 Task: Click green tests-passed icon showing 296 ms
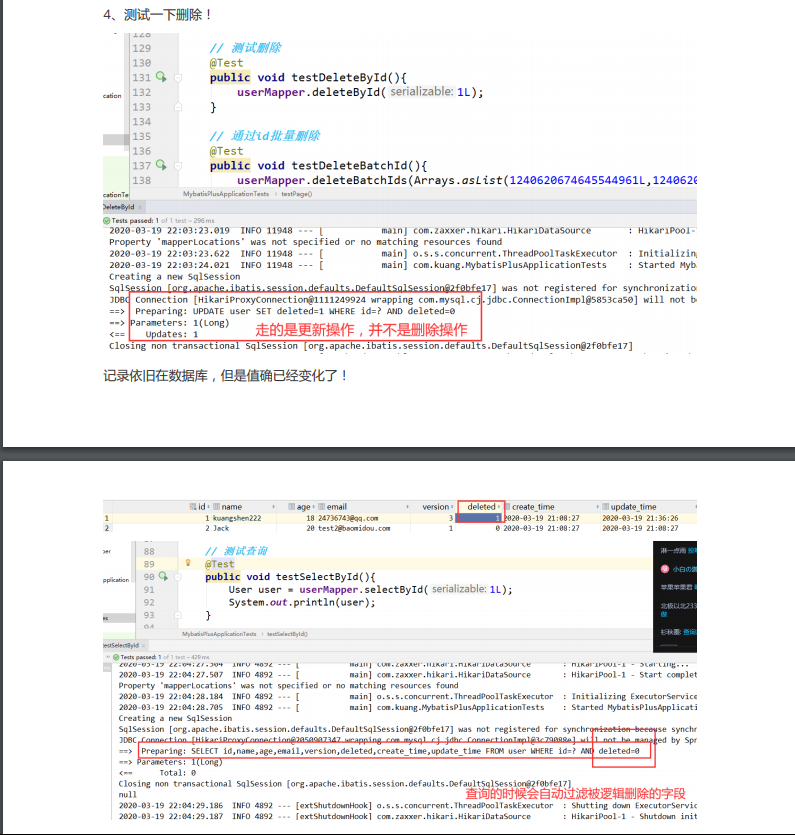pos(106,220)
